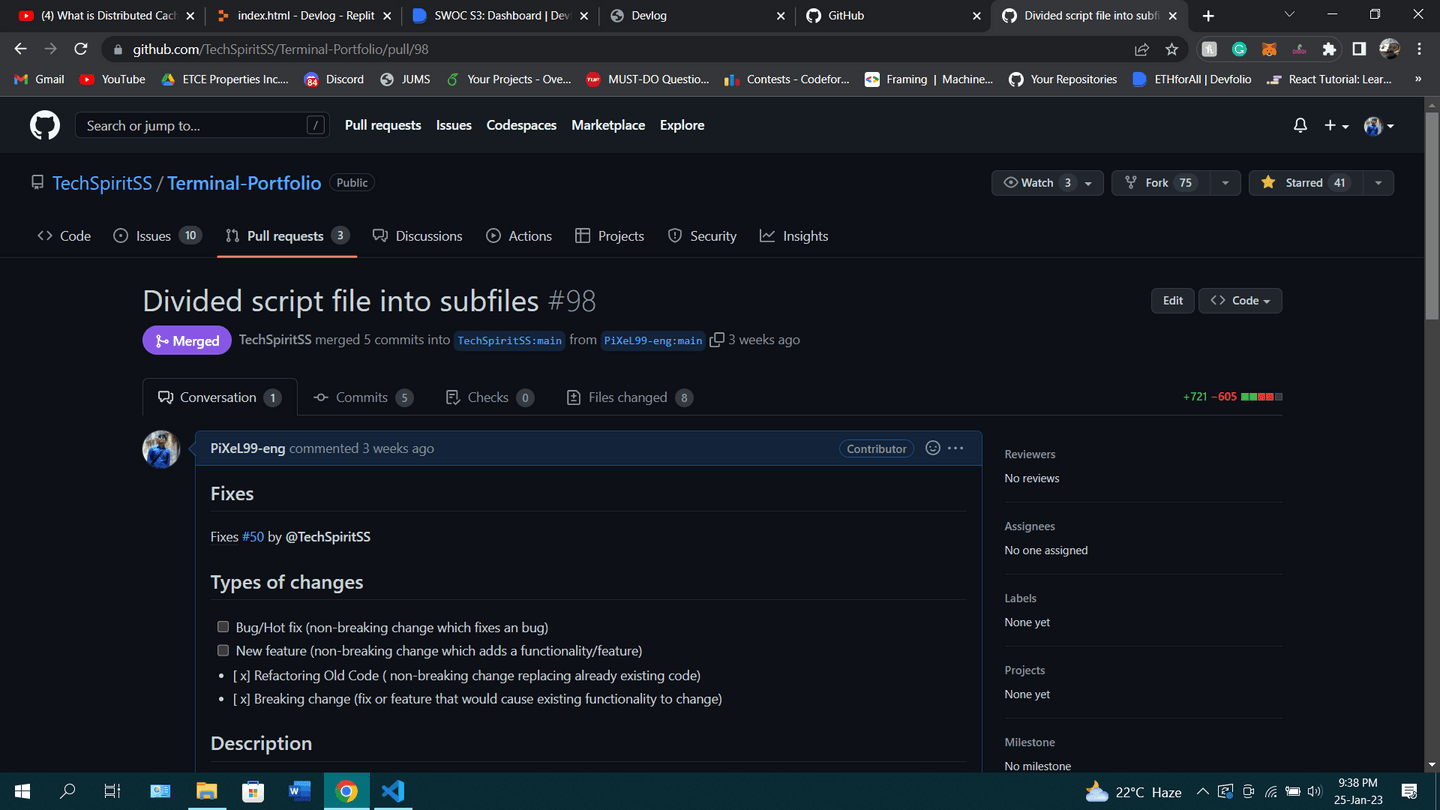Open File Explorer from the taskbar
The height and width of the screenshot is (810, 1440).
(x=206, y=791)
